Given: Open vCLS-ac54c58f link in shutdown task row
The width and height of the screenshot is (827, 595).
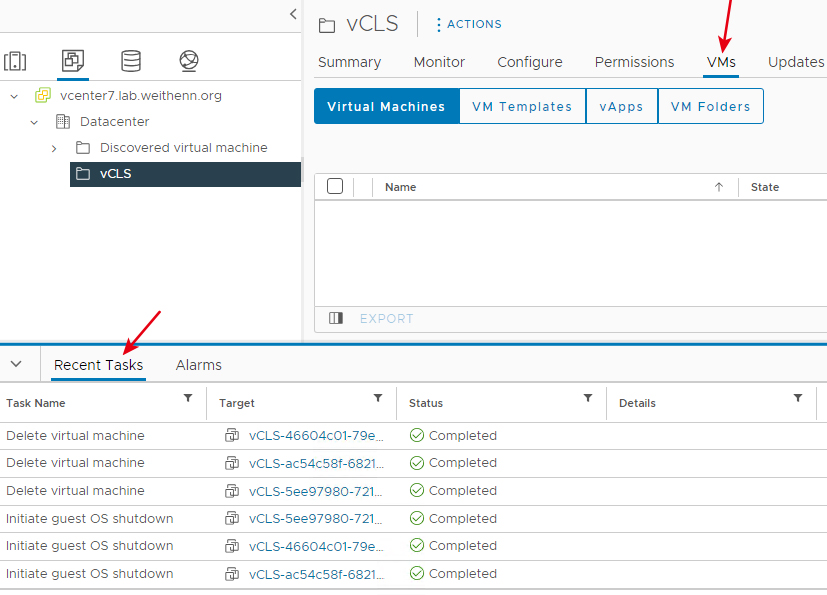Looking at the screenshot, I should 316,574.
